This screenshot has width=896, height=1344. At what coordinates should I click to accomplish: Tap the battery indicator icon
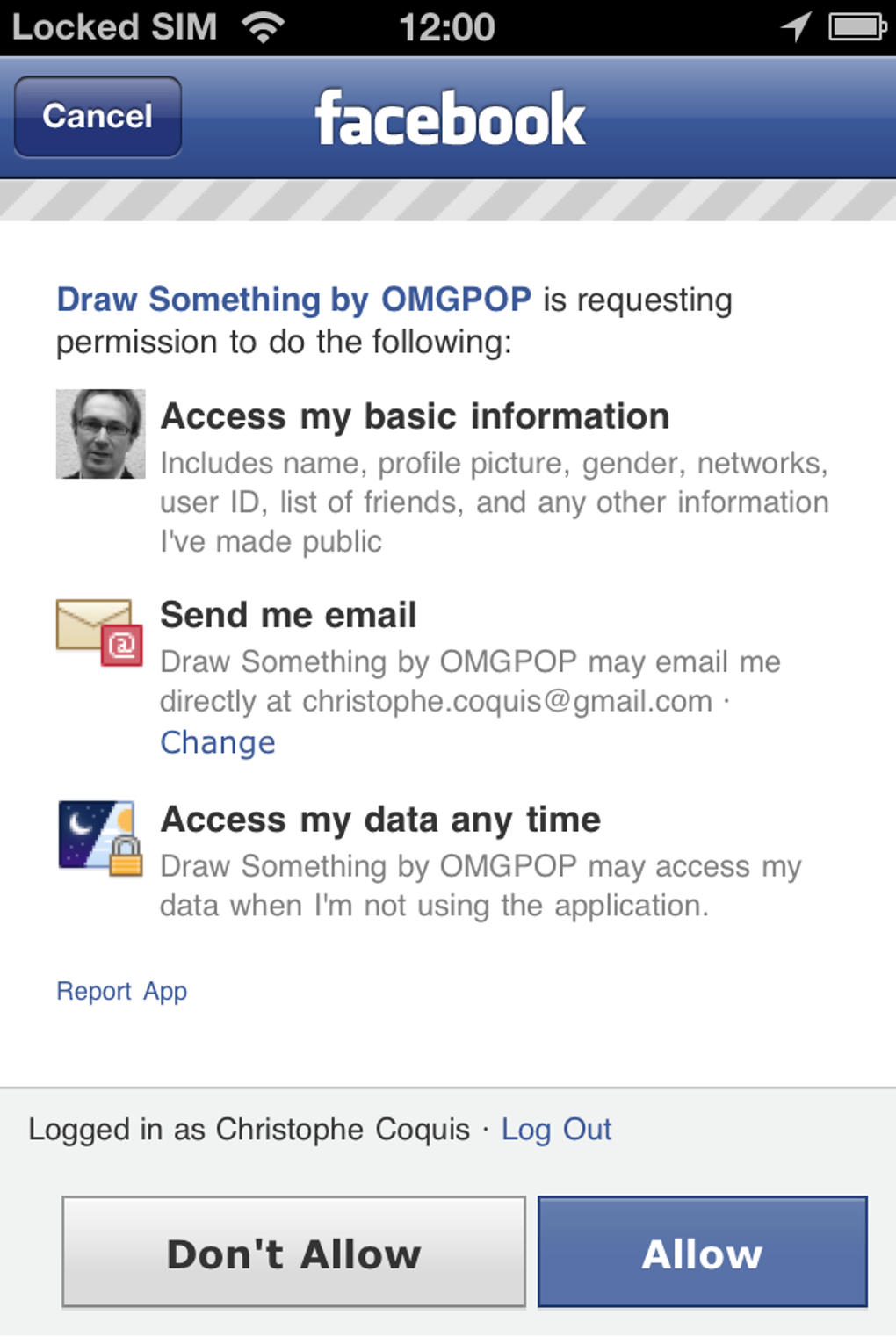[x=857, y=27]
